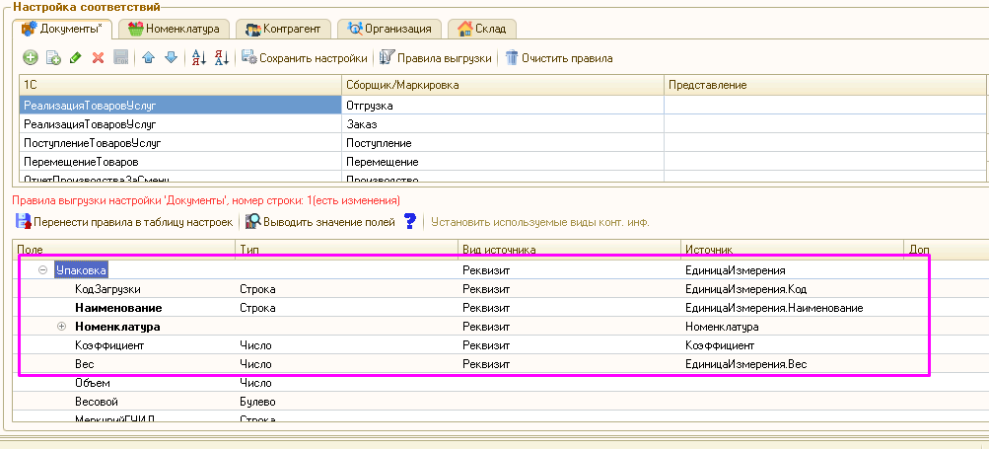
Task: Click the red X Delete icon
Action: click(x=98, y=58)
